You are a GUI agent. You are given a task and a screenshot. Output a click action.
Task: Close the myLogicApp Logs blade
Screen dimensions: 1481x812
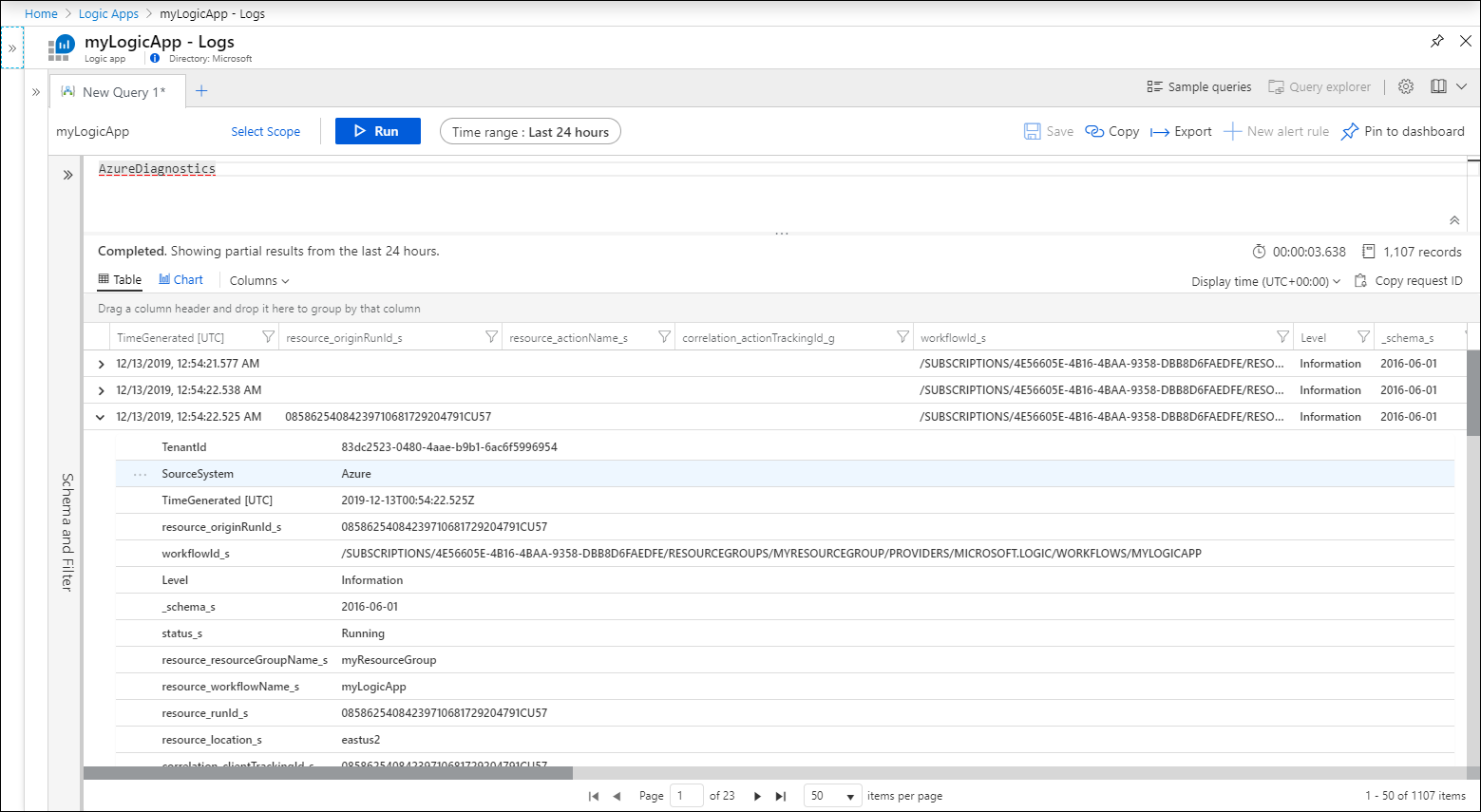pos(1466,41)
